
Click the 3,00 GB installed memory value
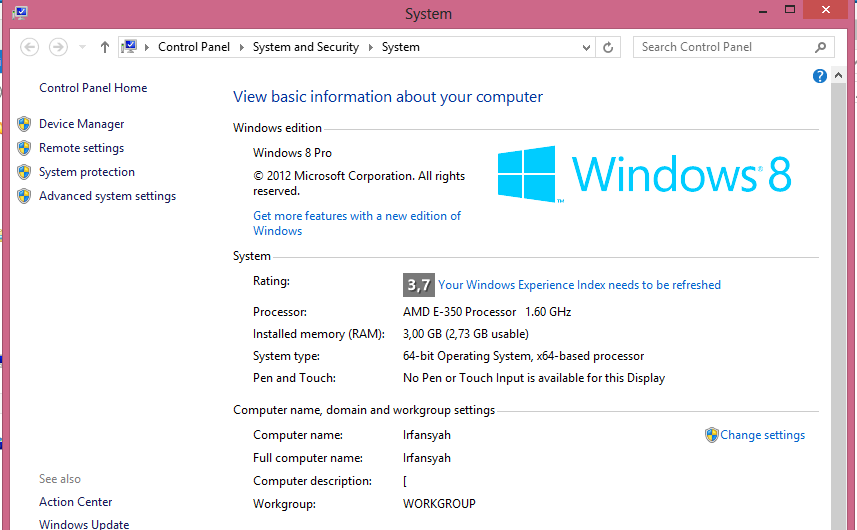click(466, 334)
